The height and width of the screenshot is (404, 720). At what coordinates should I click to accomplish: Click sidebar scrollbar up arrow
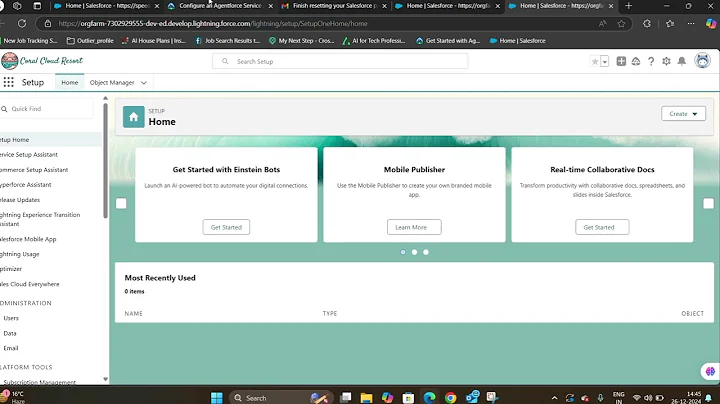pos(106,98)
